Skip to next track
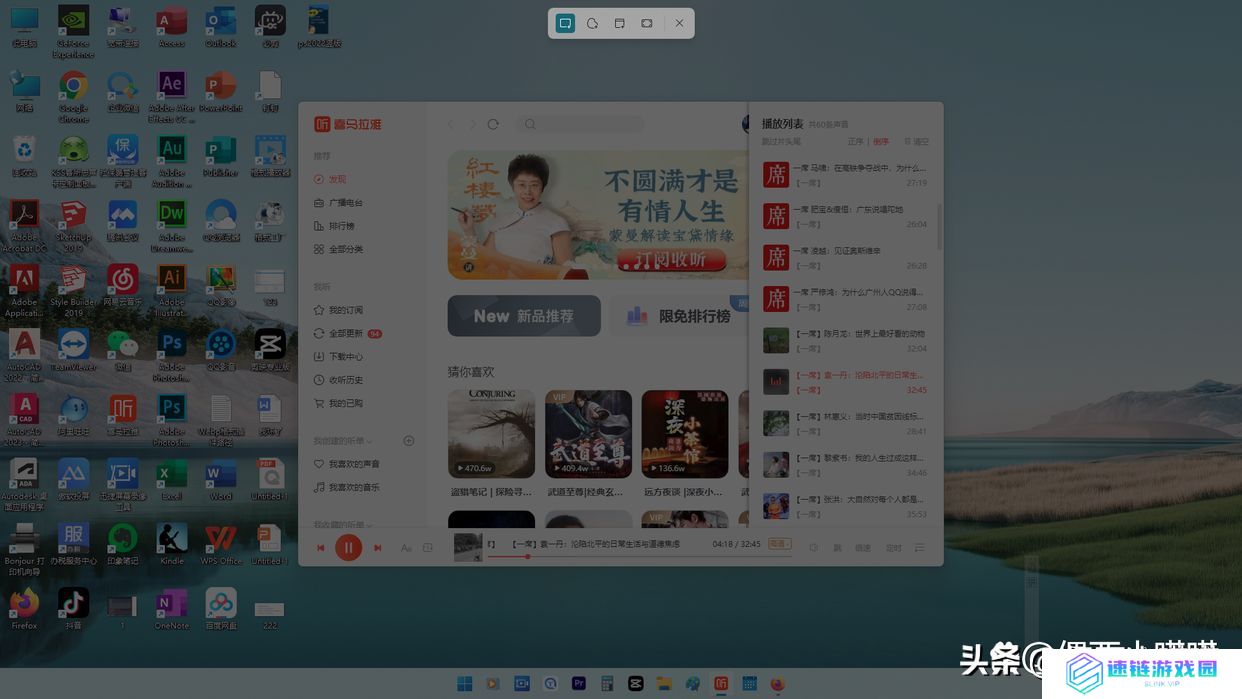This screenshot has height=699, width=1242. click(x=377, y=548)
